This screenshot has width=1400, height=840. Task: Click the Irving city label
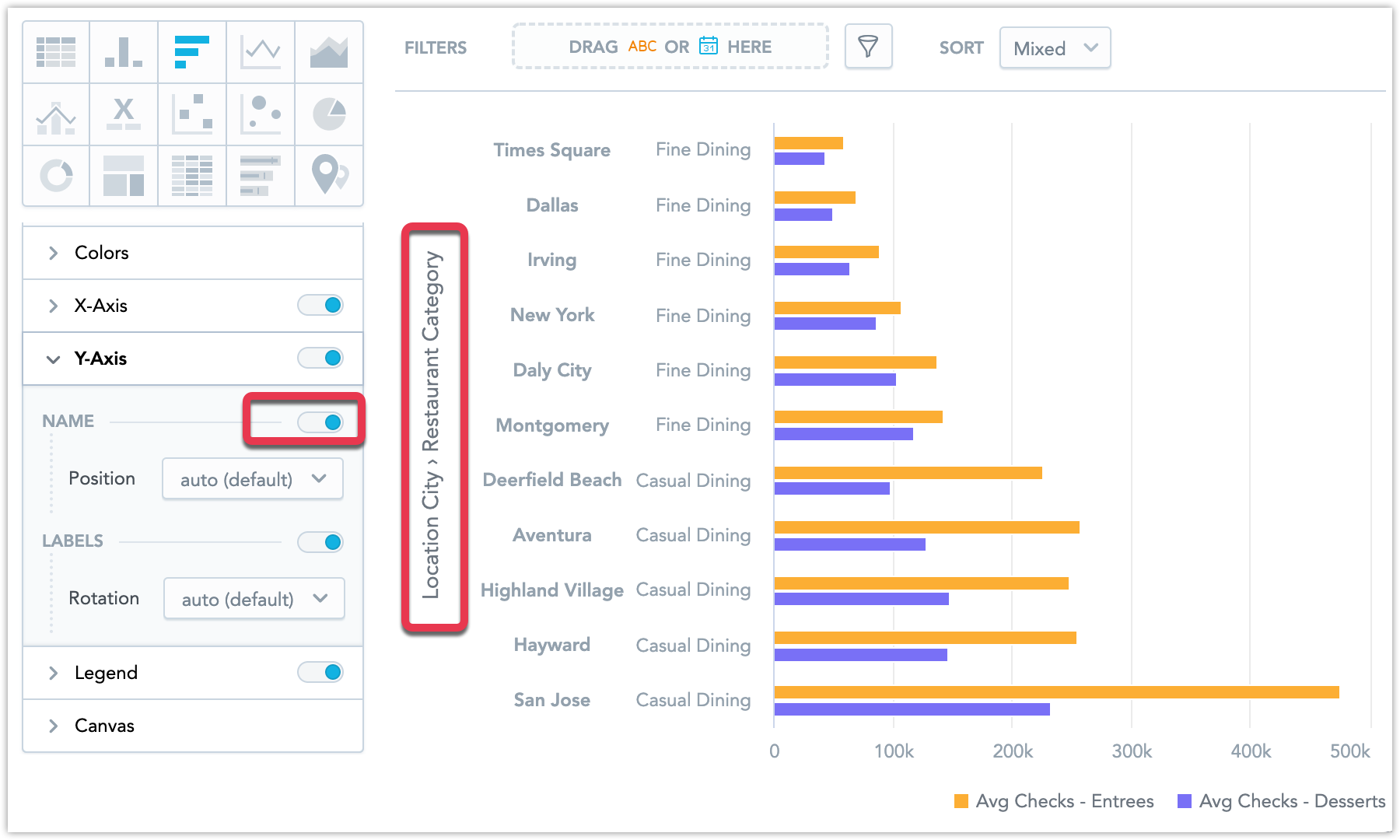(x=552, y=260)
